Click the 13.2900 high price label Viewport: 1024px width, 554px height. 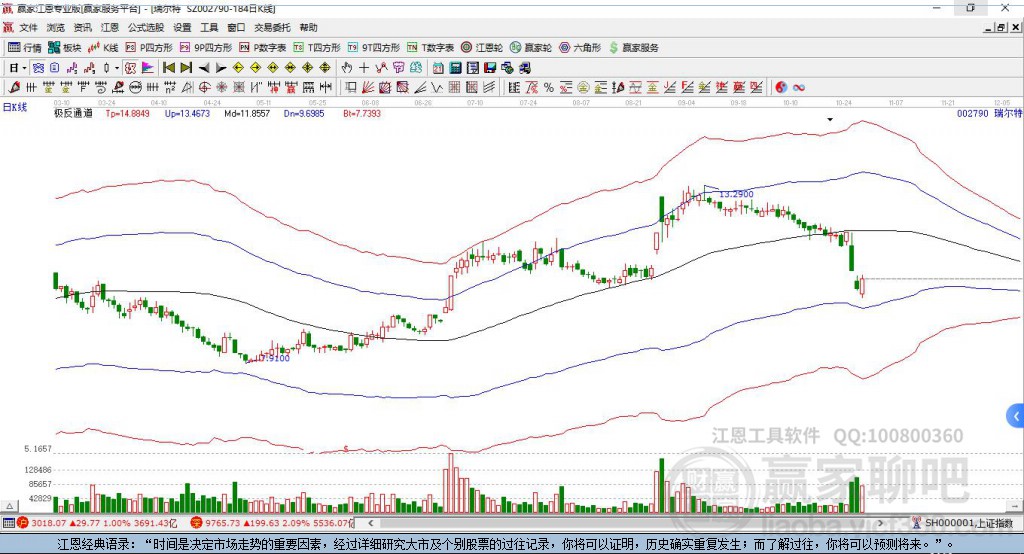tap(736, 194)
